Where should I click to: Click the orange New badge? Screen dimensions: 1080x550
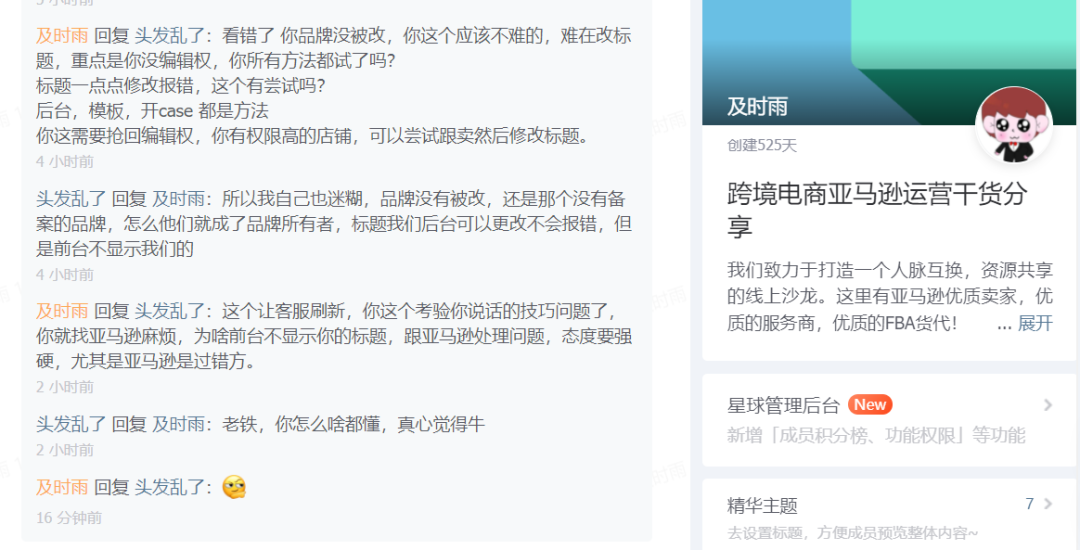point(870,405)
